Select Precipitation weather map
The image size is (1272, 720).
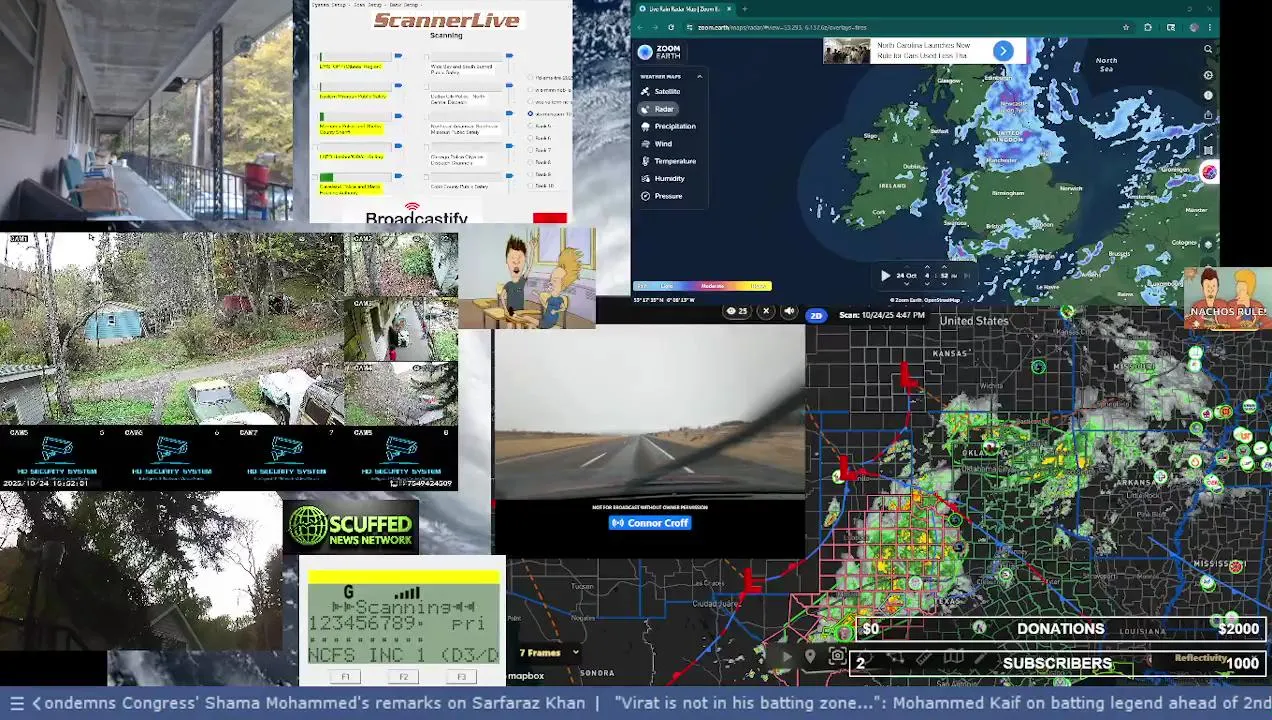tap(668, 126)
